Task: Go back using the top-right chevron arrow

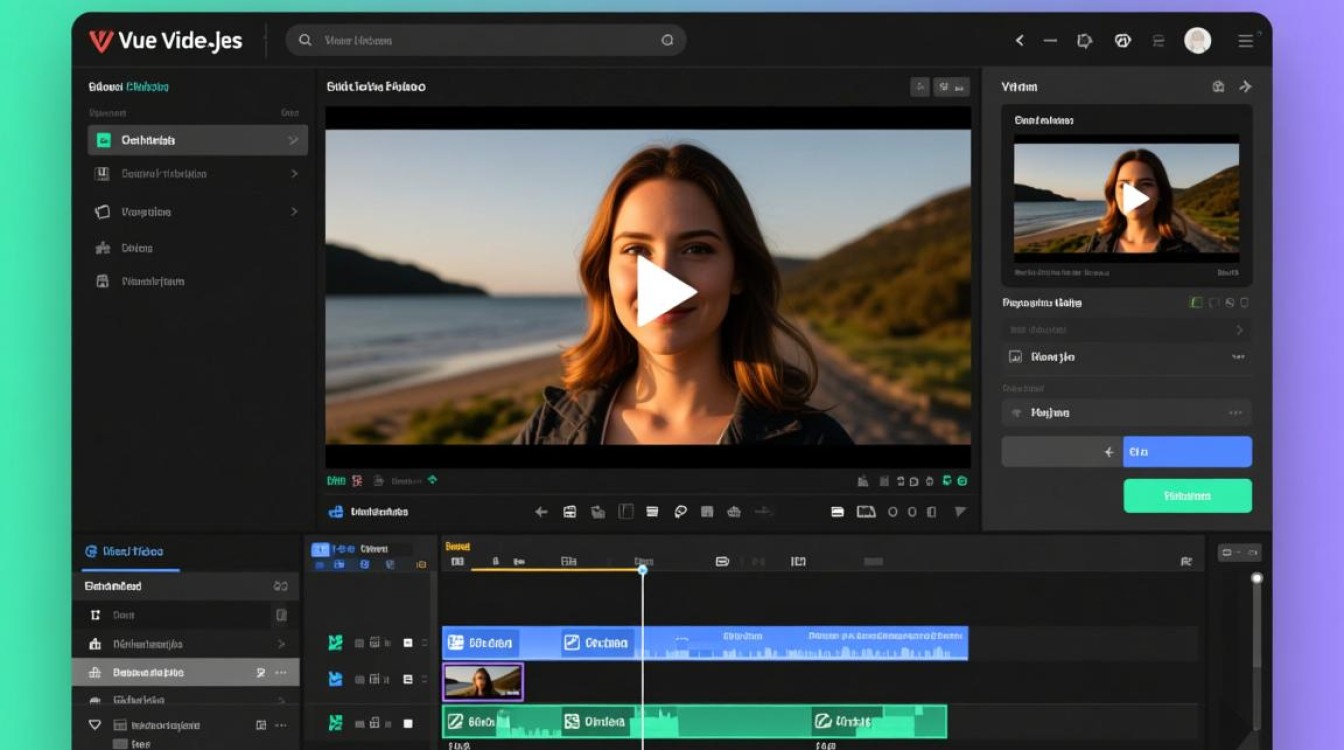Action: point(1019,41)
